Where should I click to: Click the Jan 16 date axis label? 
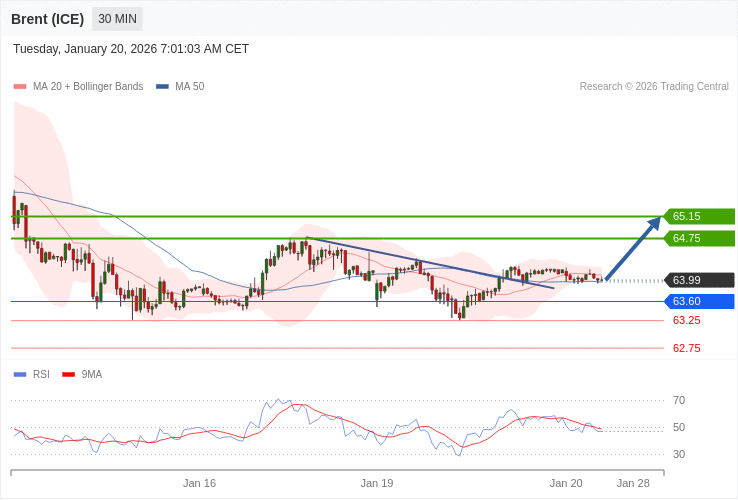[199, 483]
